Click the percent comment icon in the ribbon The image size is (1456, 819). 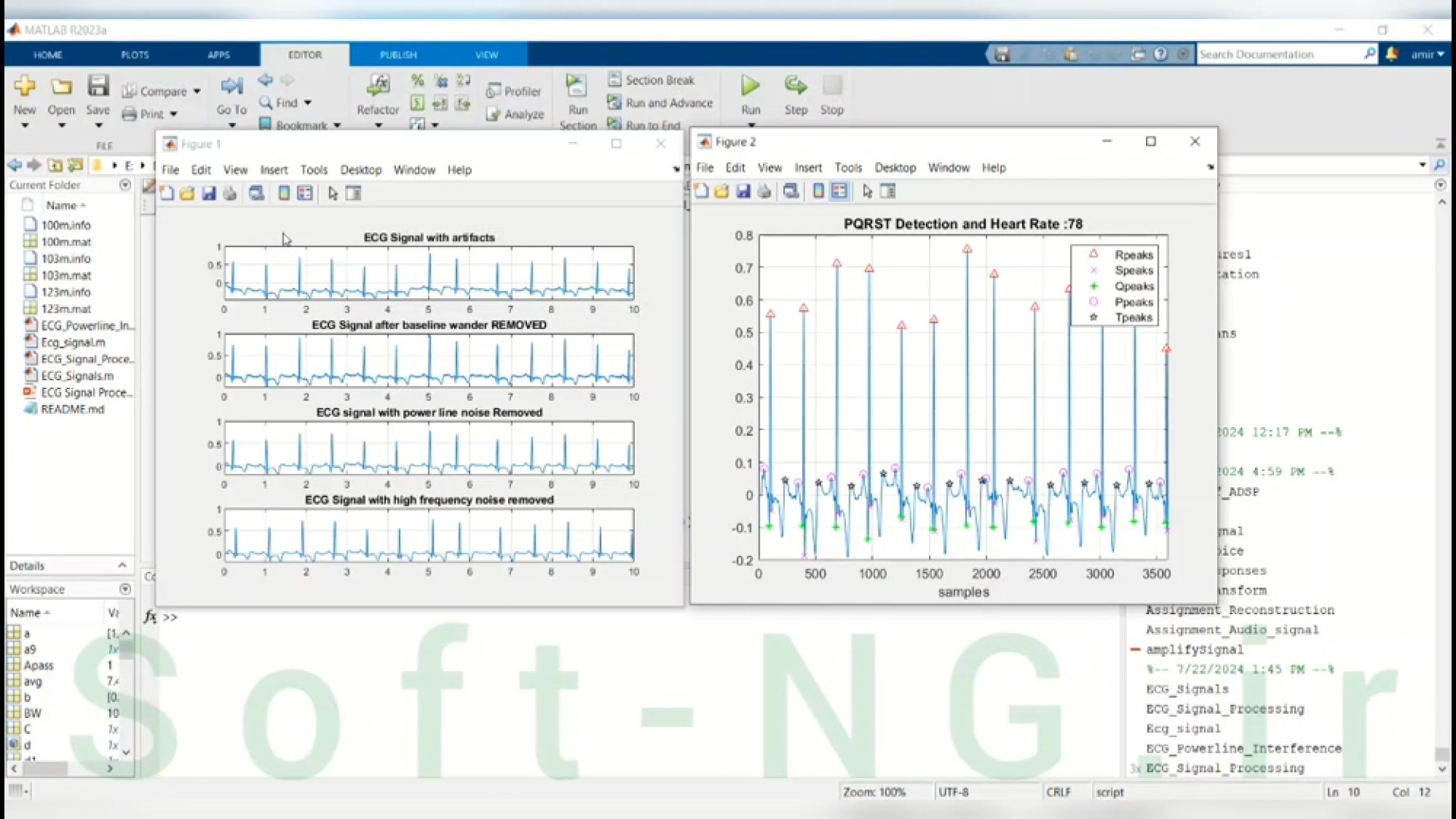point(417,80)
